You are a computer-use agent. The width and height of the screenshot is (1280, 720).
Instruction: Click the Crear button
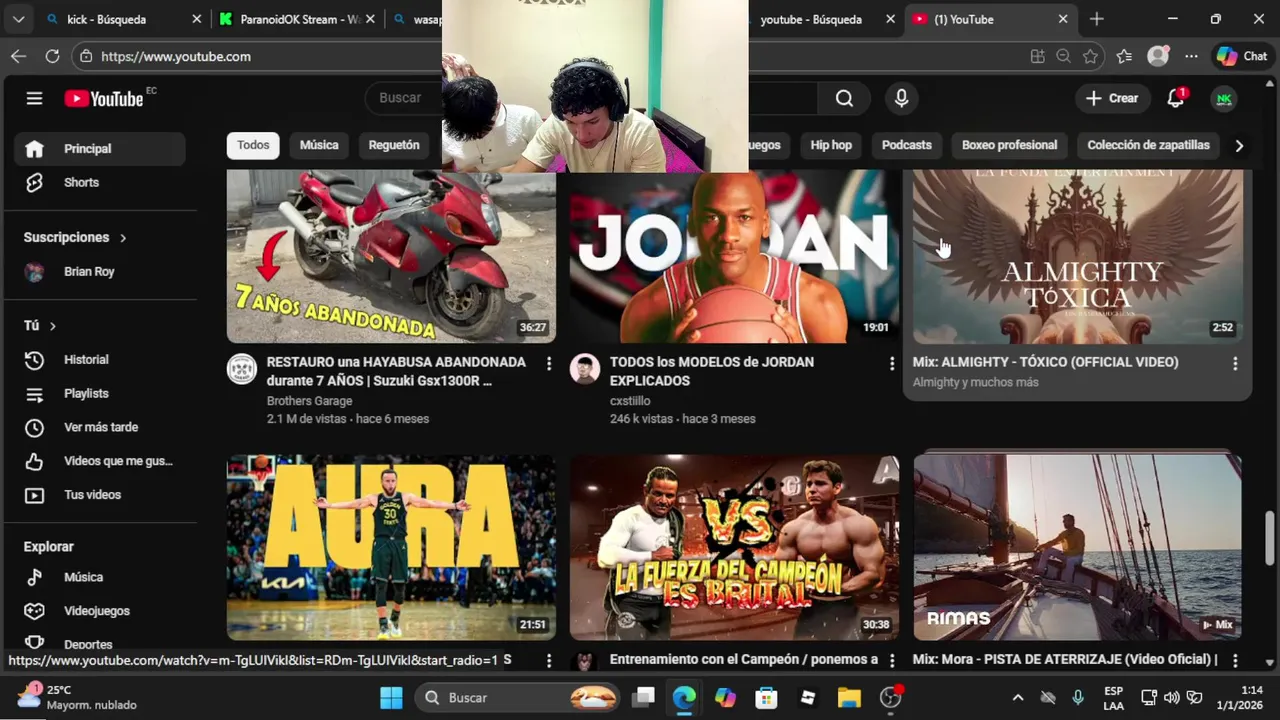tap(1112, 98)
